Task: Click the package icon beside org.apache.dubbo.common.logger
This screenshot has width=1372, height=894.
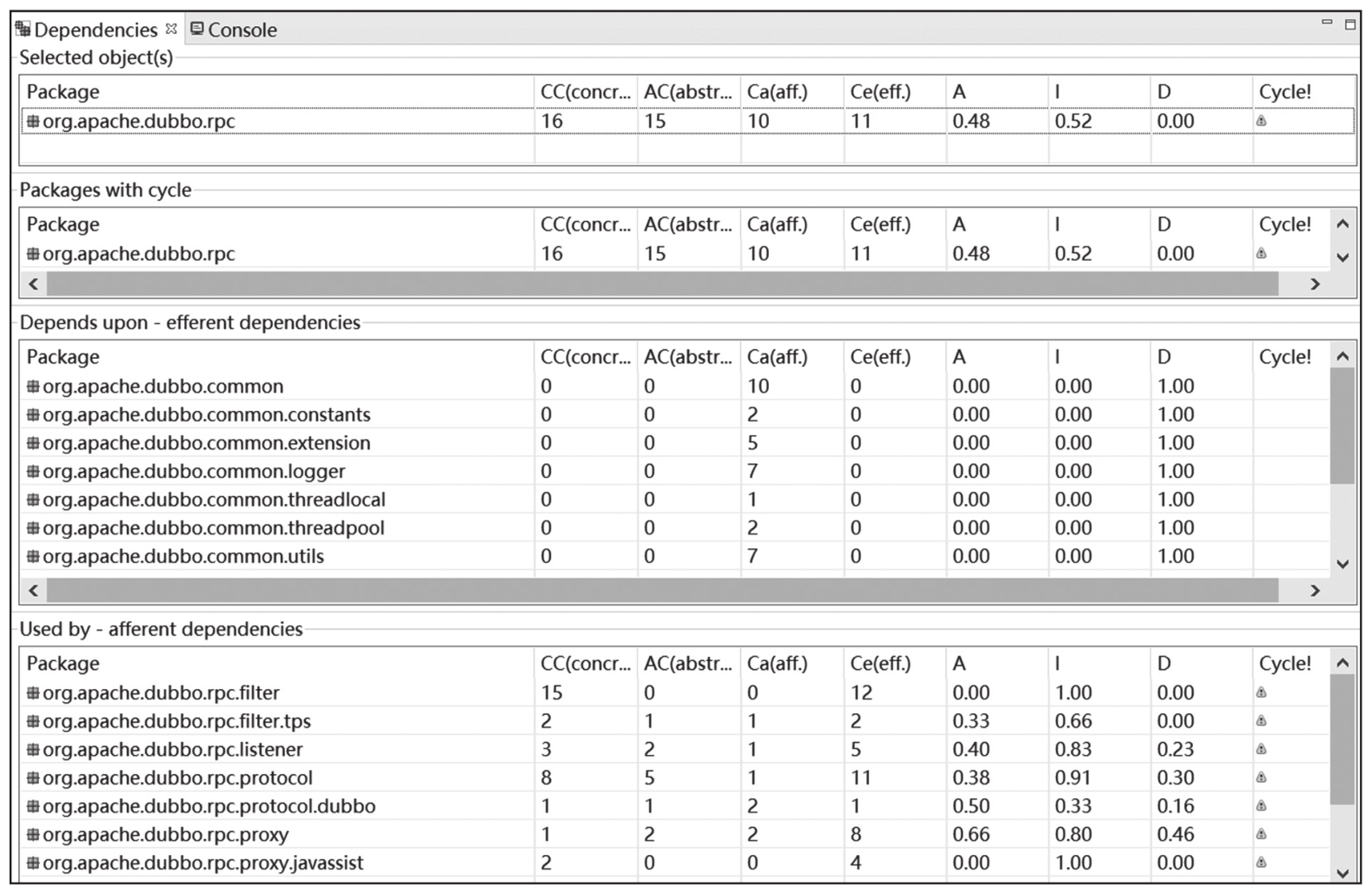Action: [x=33, y=471]
